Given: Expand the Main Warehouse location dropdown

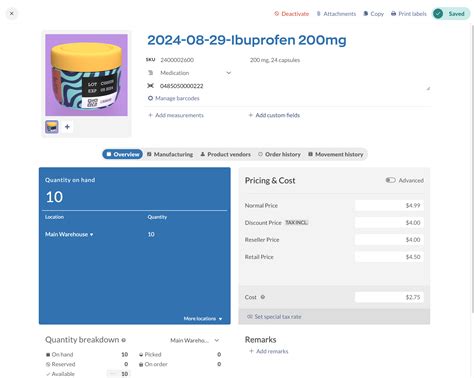Looking at the screenshot, I should point(69,234).
